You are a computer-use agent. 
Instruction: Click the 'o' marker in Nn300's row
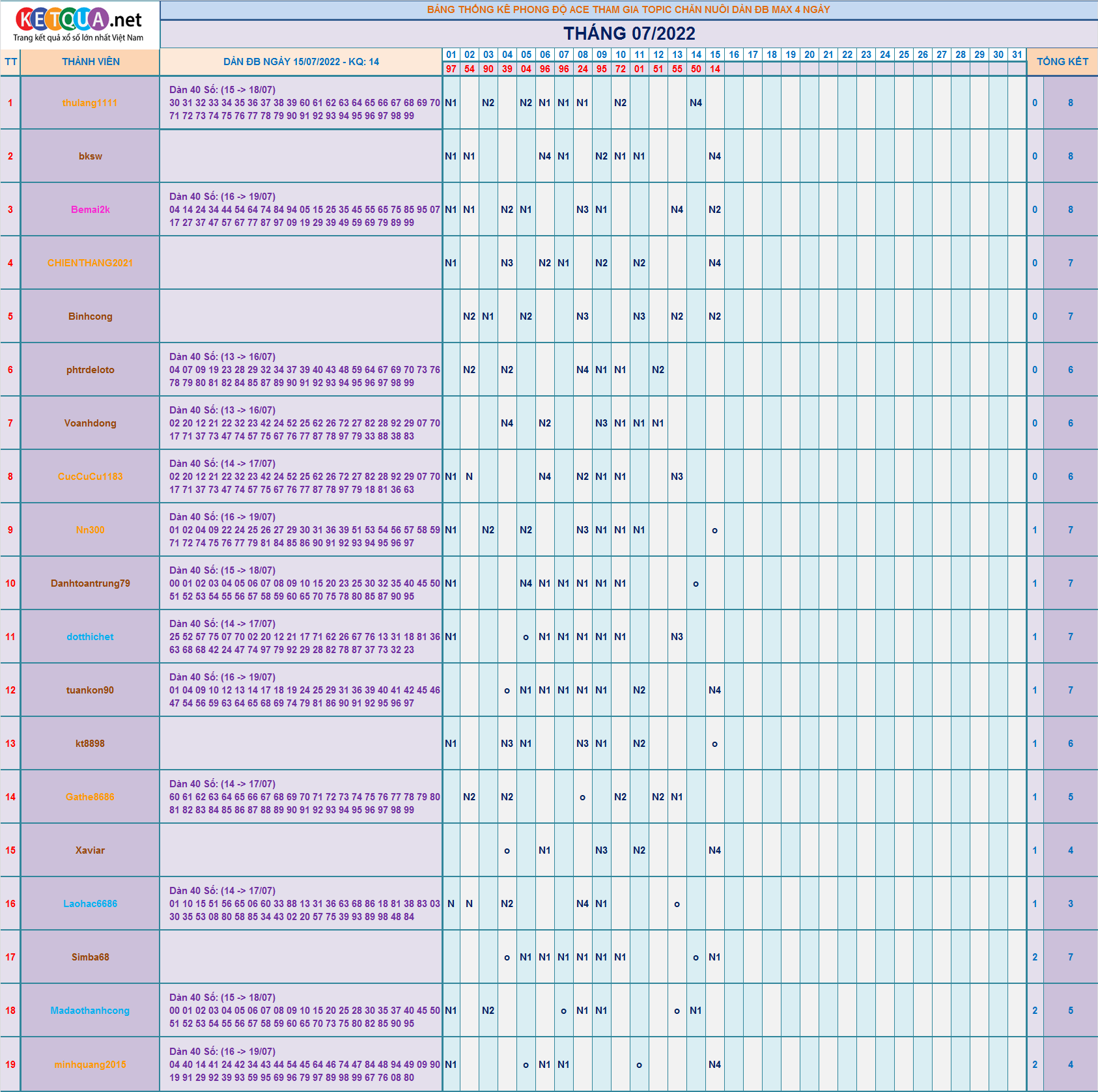coord(714,530)
